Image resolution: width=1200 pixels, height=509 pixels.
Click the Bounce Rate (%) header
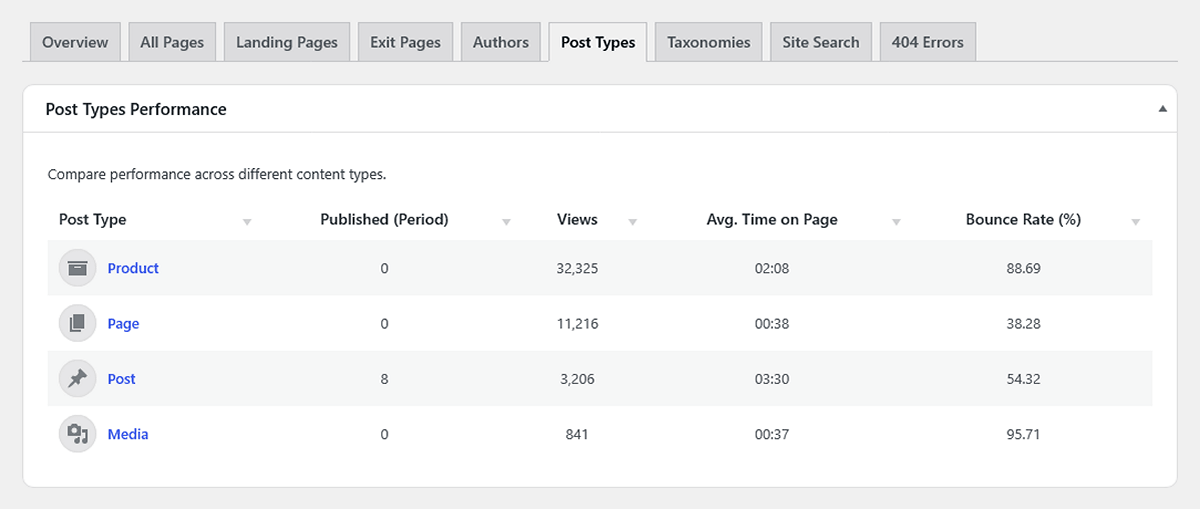1023,219
